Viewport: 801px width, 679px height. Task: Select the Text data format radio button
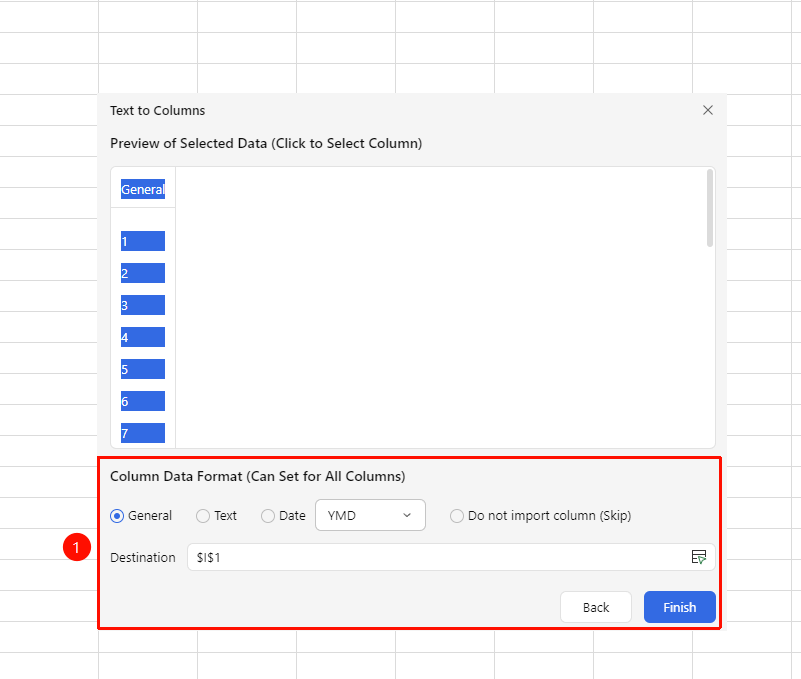203,516
